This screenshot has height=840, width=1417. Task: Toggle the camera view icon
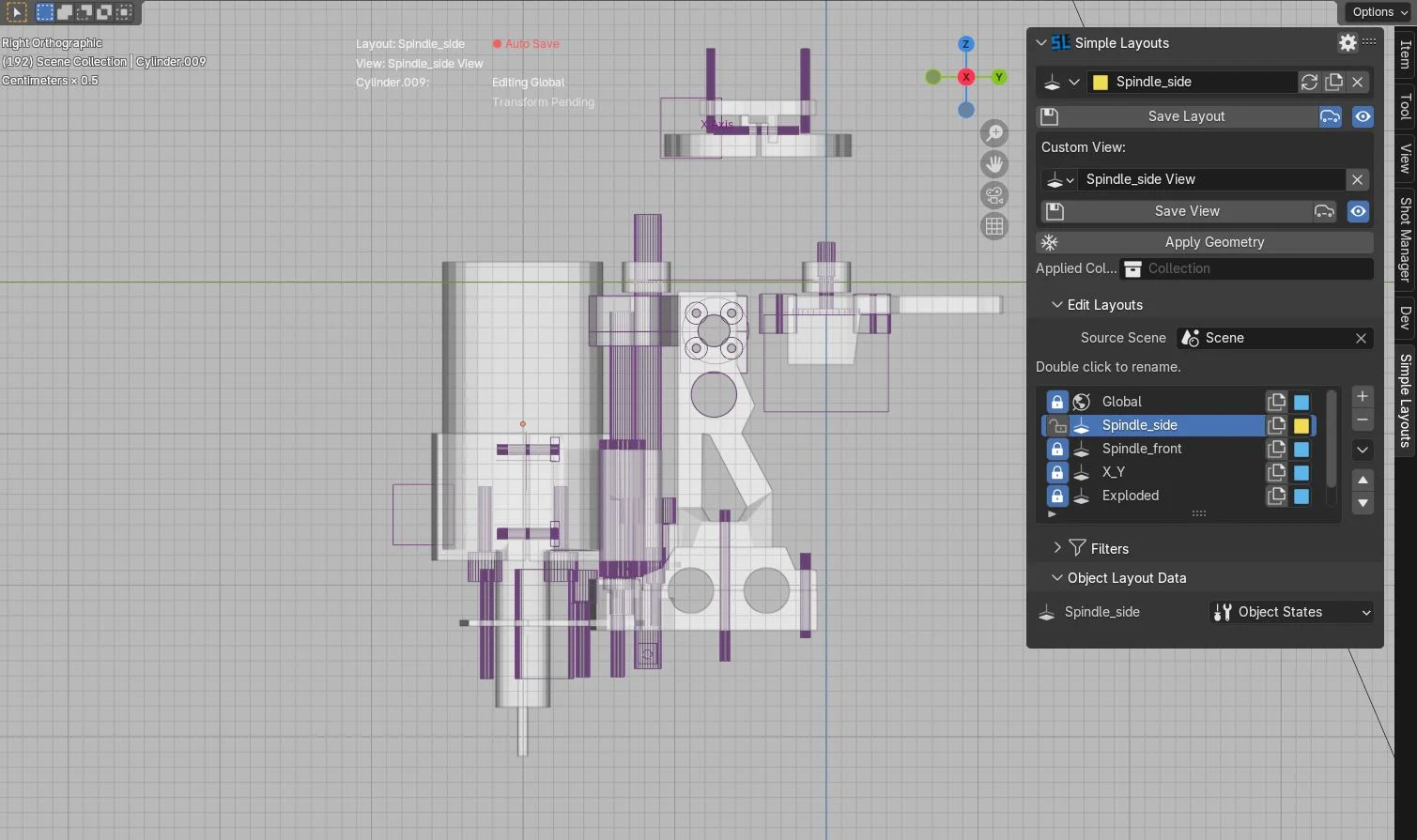point(993,194)
